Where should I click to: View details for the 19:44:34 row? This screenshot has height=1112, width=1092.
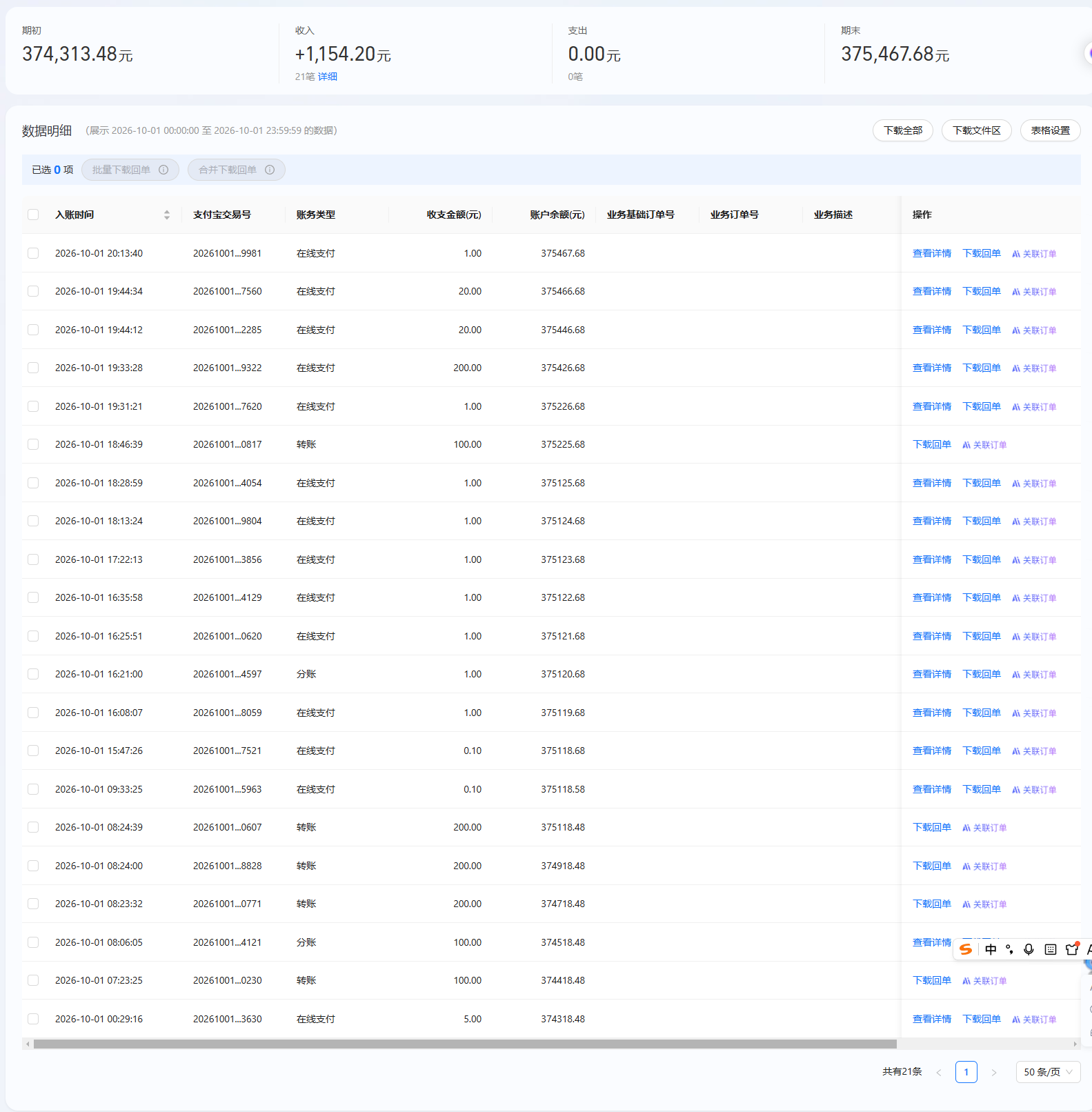pyautogui.click(x=932, y=291)
